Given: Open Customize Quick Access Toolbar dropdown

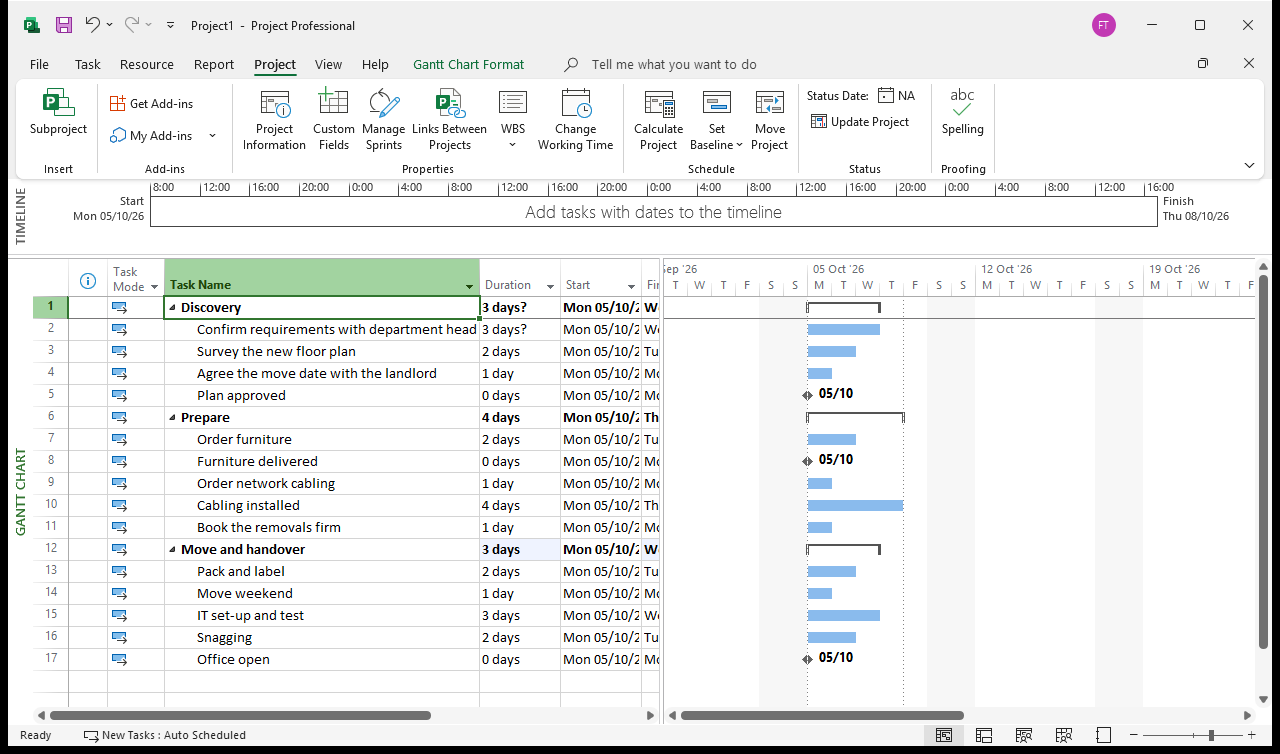Looking at the screenshot, I should pyautogui.click(x=170, y=25).
